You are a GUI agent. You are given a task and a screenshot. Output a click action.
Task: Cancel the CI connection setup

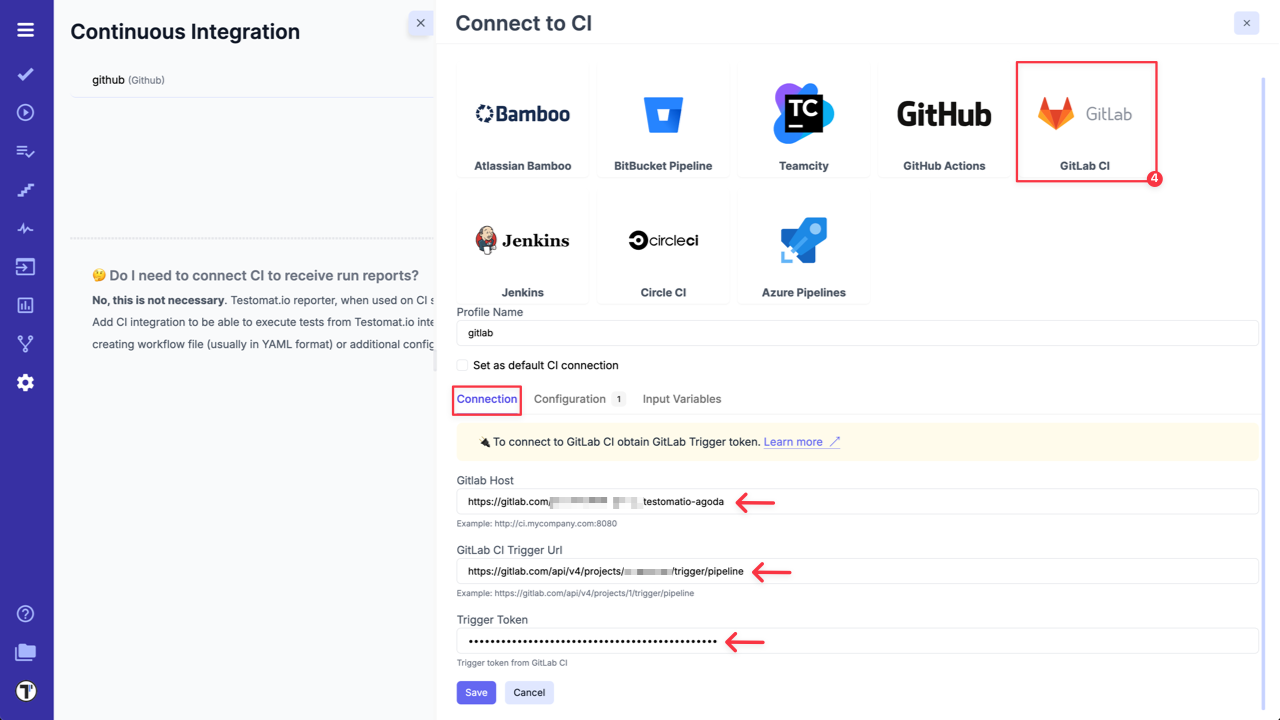pos(529,692)
